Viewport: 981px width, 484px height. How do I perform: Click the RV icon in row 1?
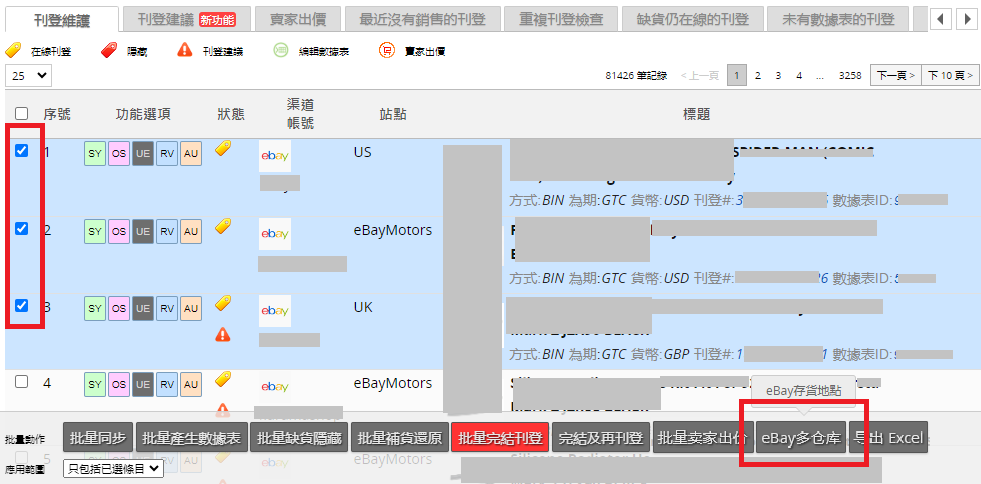point(167,156)
